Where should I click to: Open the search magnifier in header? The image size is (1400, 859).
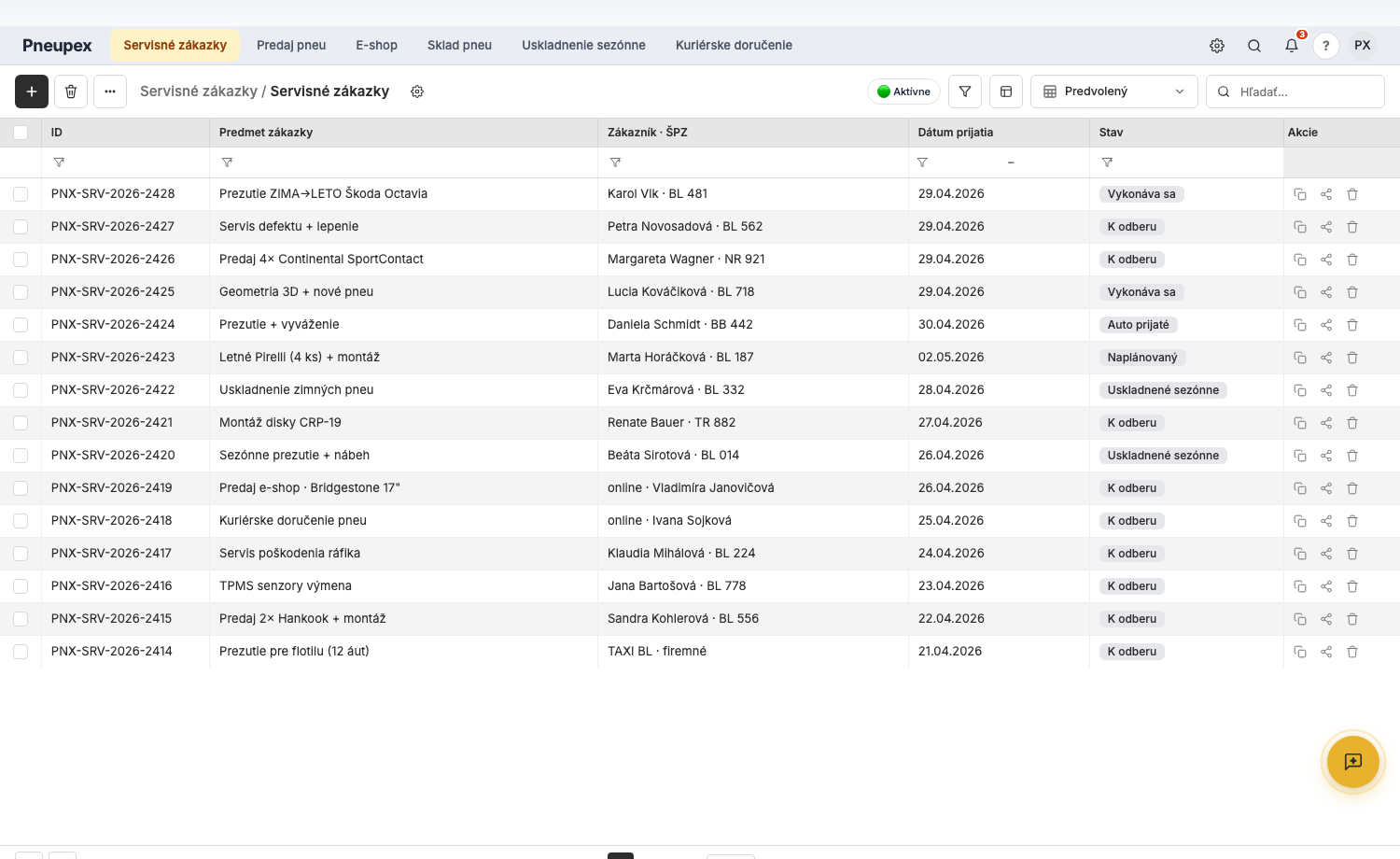pyautogui.click(x=1254, y=45)
